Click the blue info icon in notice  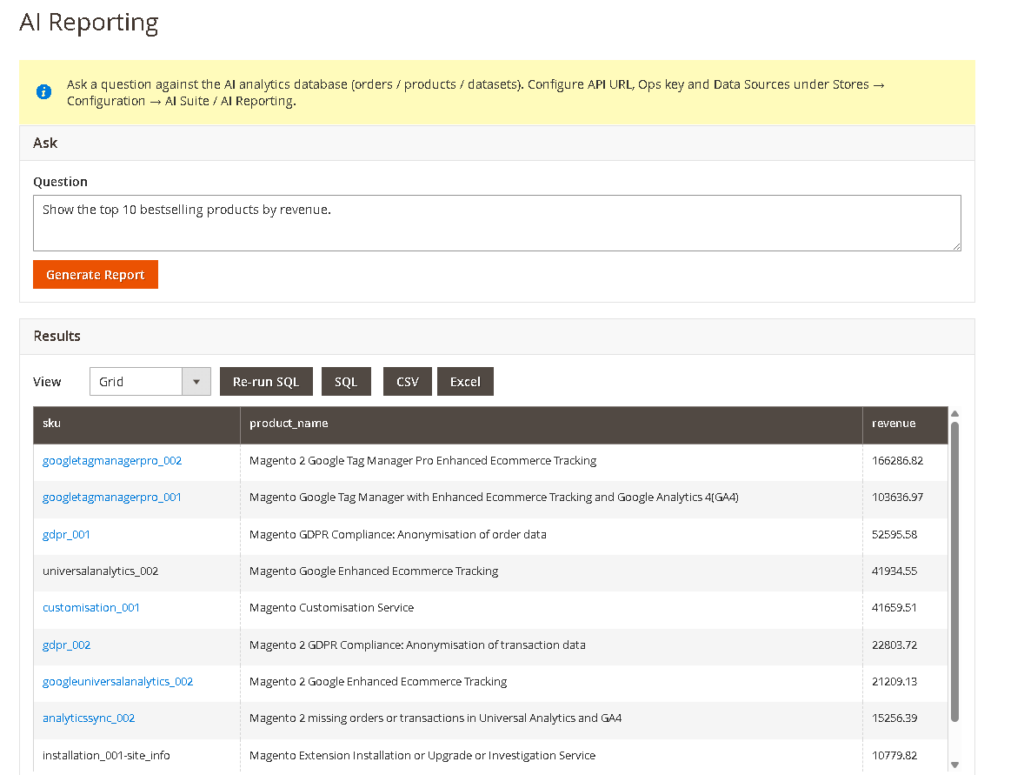tap(44, 92)
